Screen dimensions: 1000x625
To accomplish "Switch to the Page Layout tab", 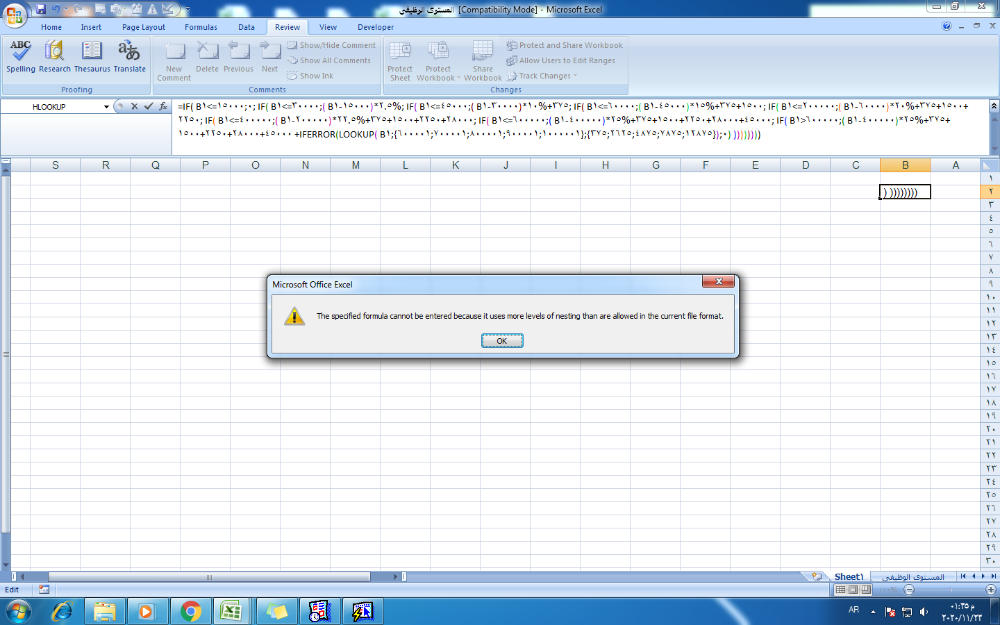I will pyautogui.click(x=143, y=27).
